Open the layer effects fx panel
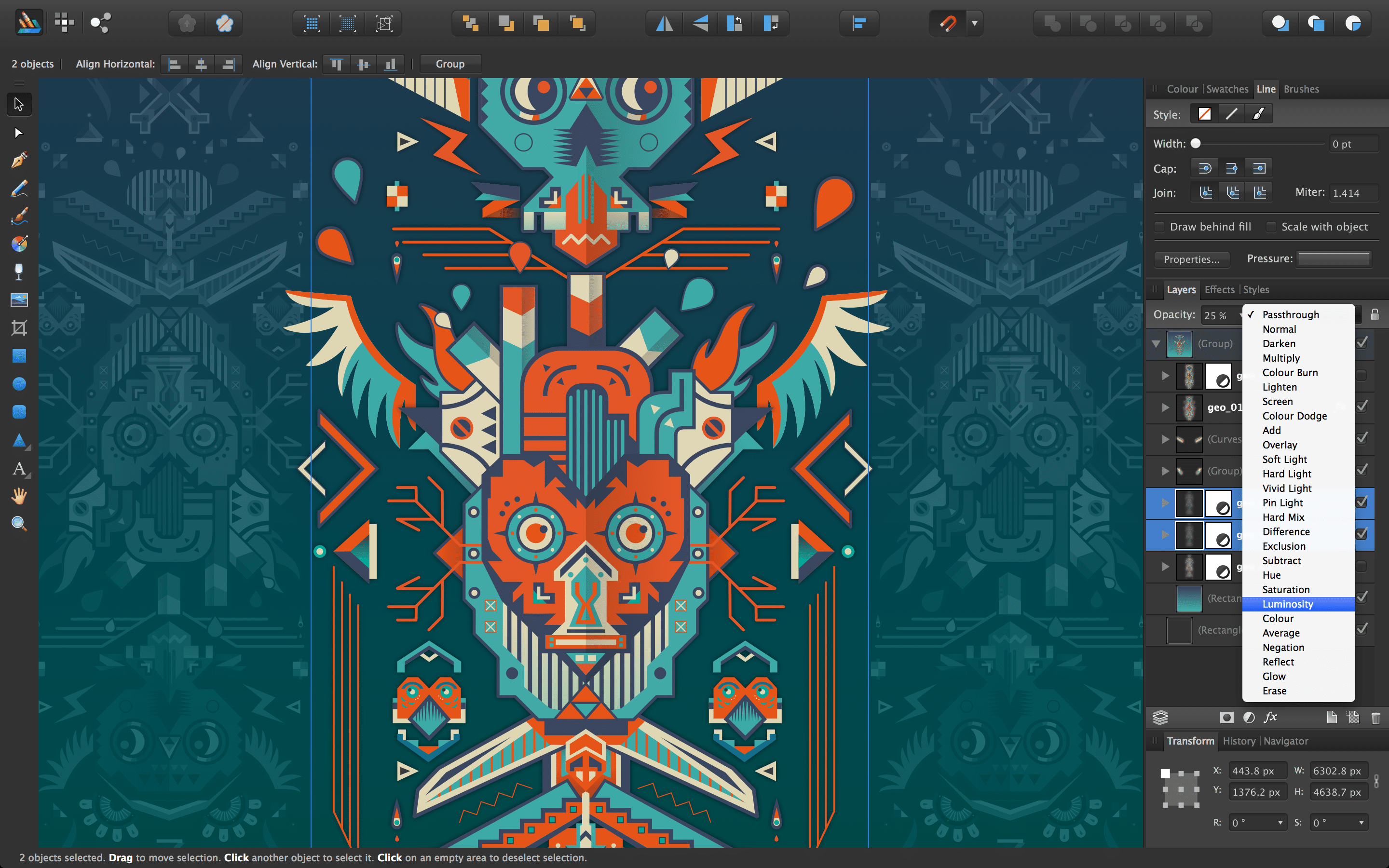 point(1271,717)
